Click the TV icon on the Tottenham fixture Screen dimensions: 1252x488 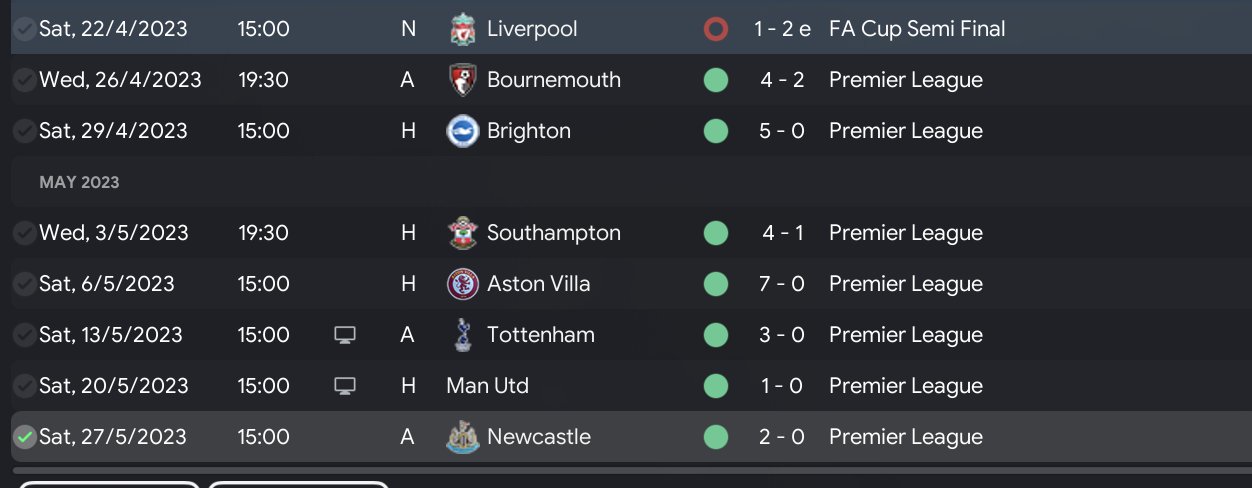click(x=345, y=335)
